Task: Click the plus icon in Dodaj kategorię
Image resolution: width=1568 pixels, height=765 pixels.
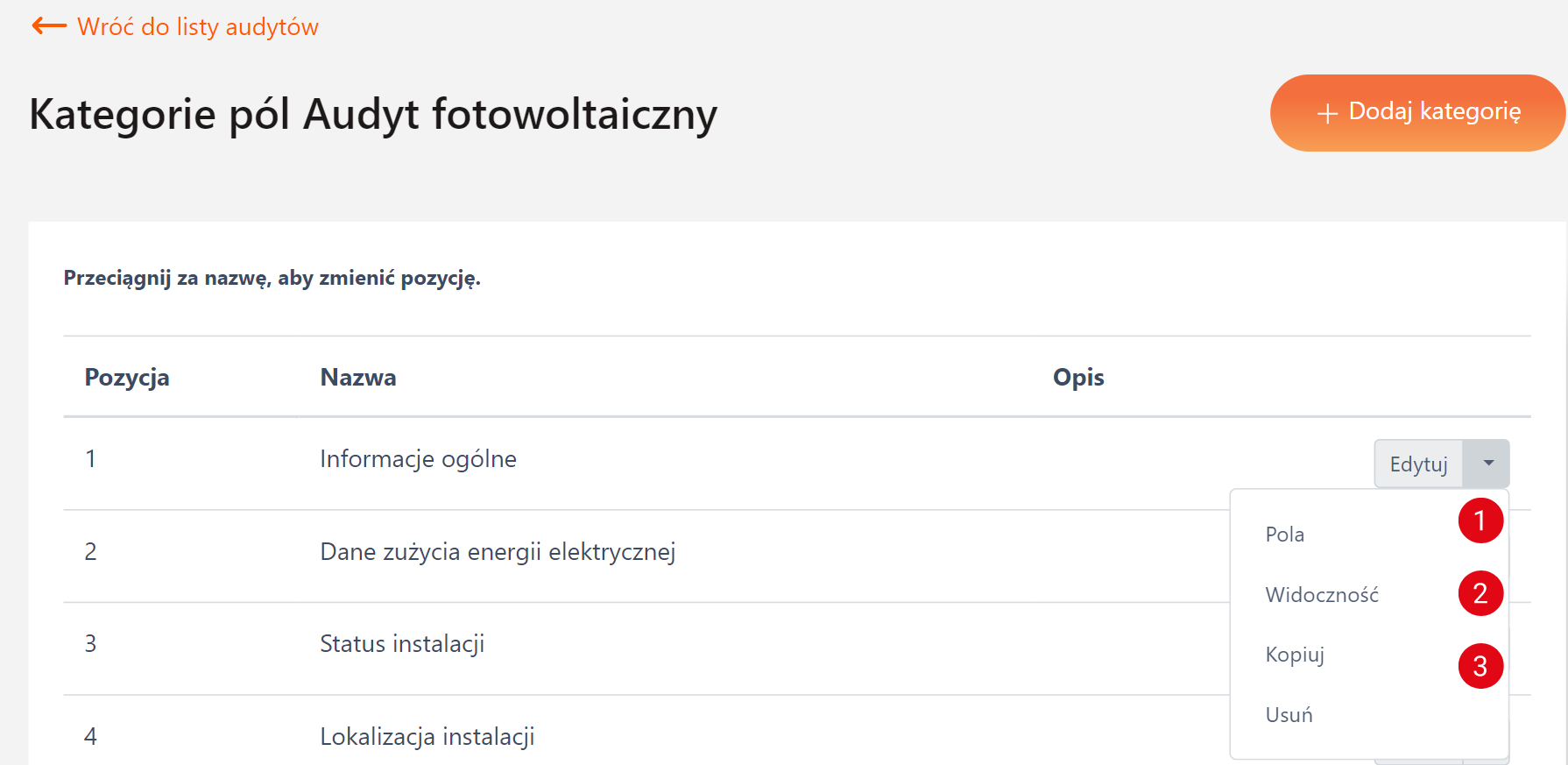Action: tap(1327, 114)
